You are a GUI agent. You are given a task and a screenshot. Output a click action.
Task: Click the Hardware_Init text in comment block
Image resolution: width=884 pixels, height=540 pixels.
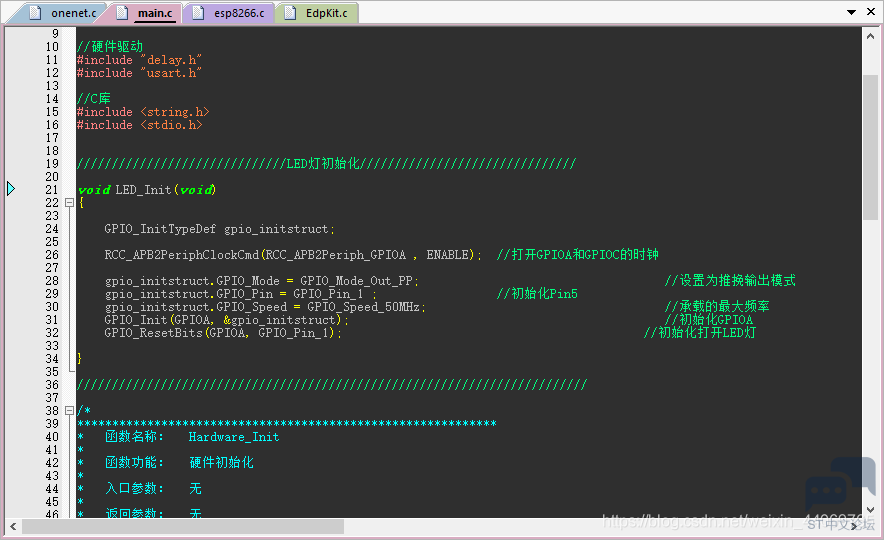point(234,437)
